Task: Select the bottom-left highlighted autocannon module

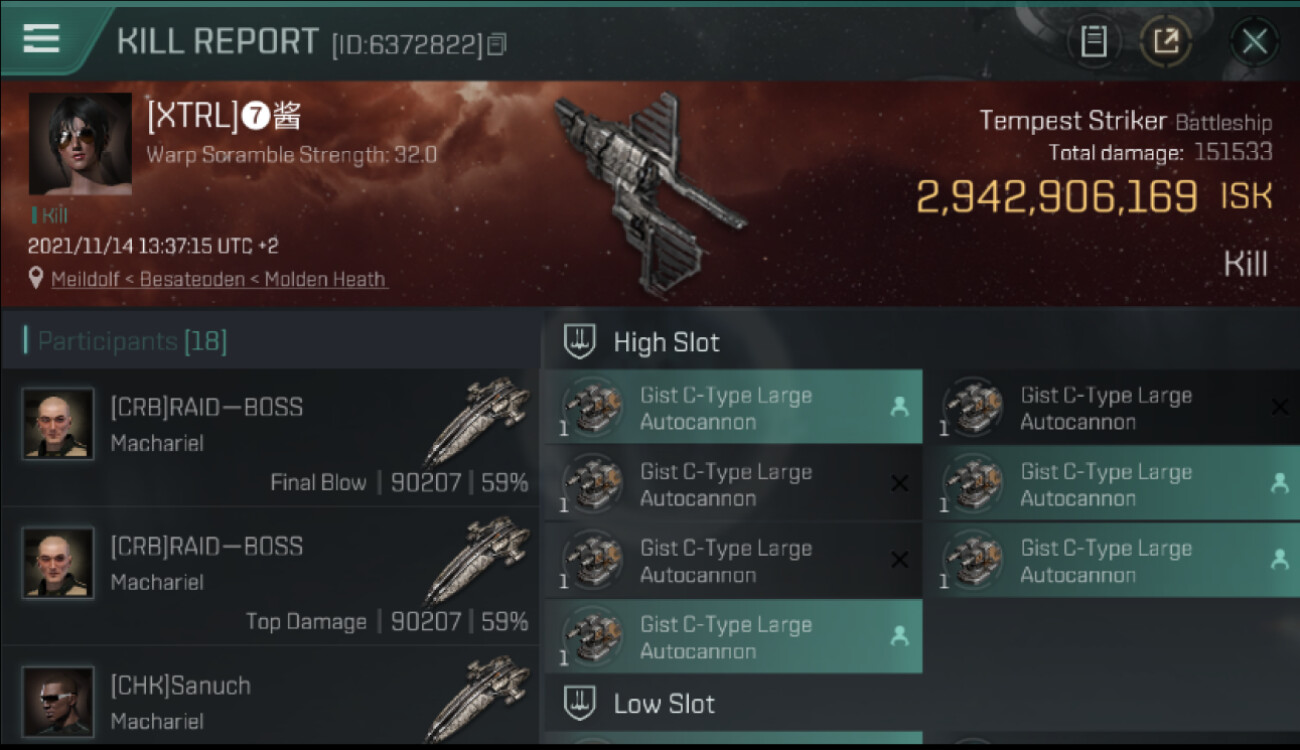Action: click(732, 637)
